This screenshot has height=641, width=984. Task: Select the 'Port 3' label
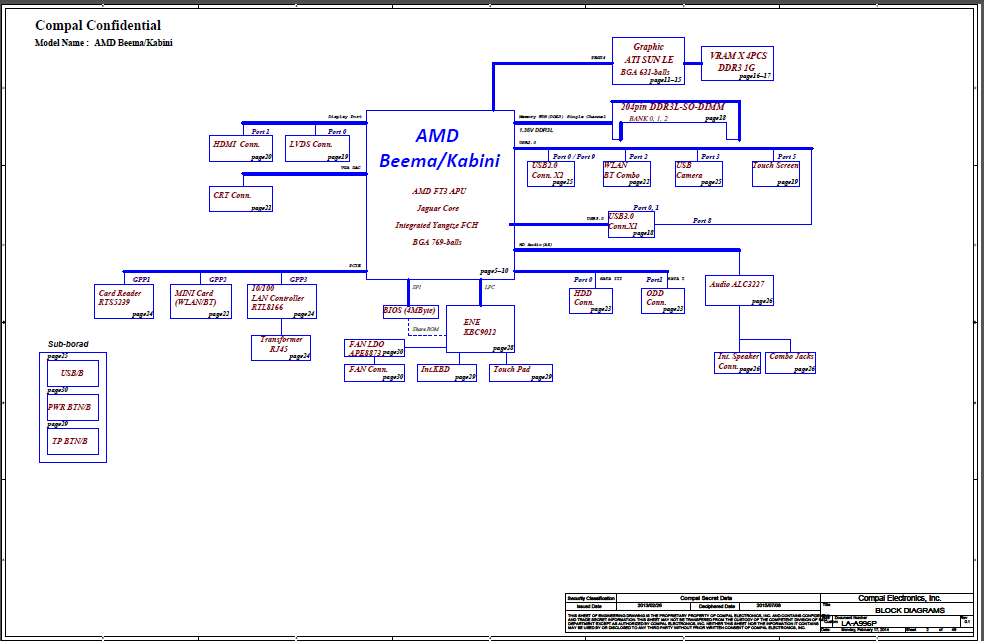tap(710, 156)
